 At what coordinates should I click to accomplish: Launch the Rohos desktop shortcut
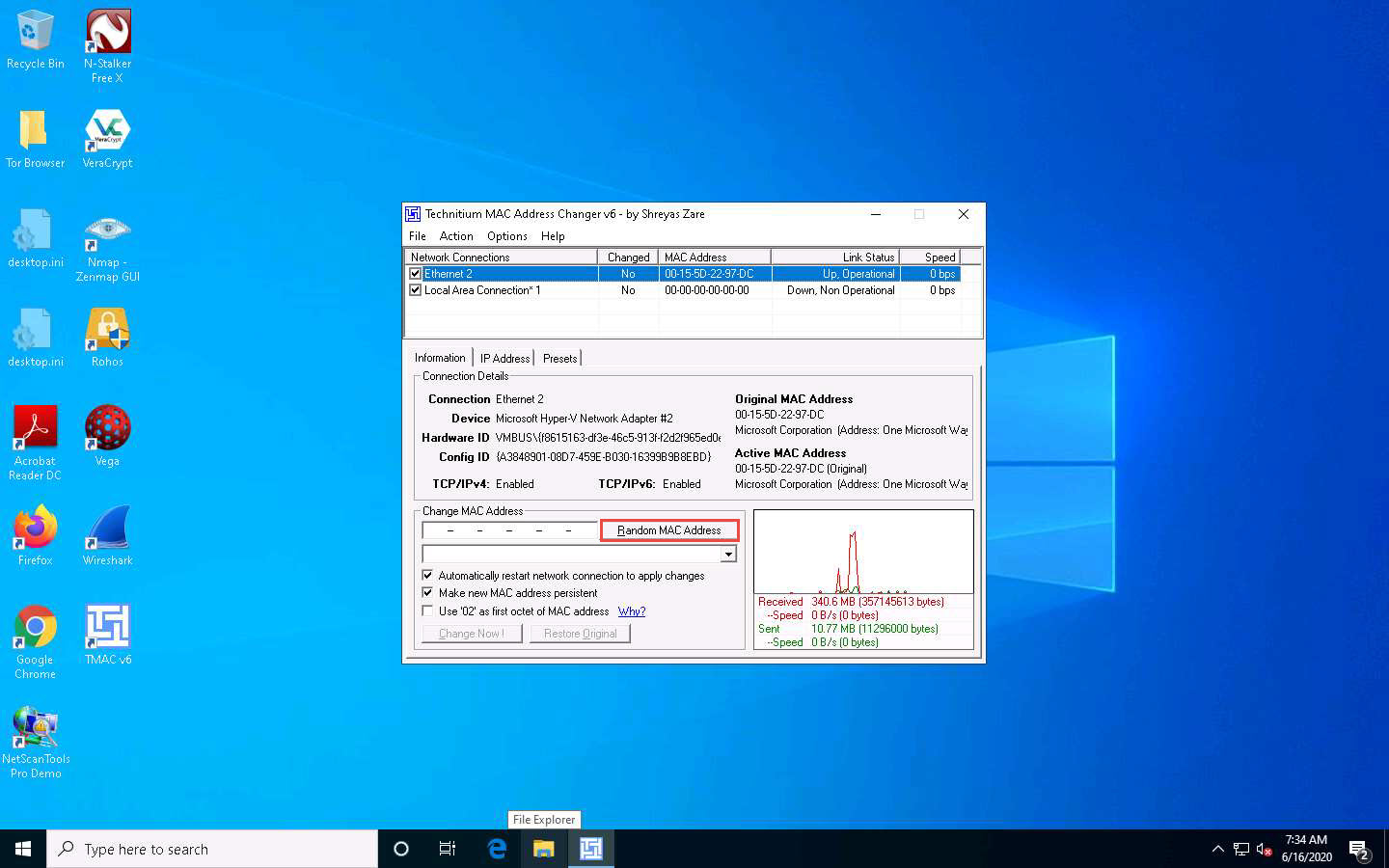coord(107,337)
